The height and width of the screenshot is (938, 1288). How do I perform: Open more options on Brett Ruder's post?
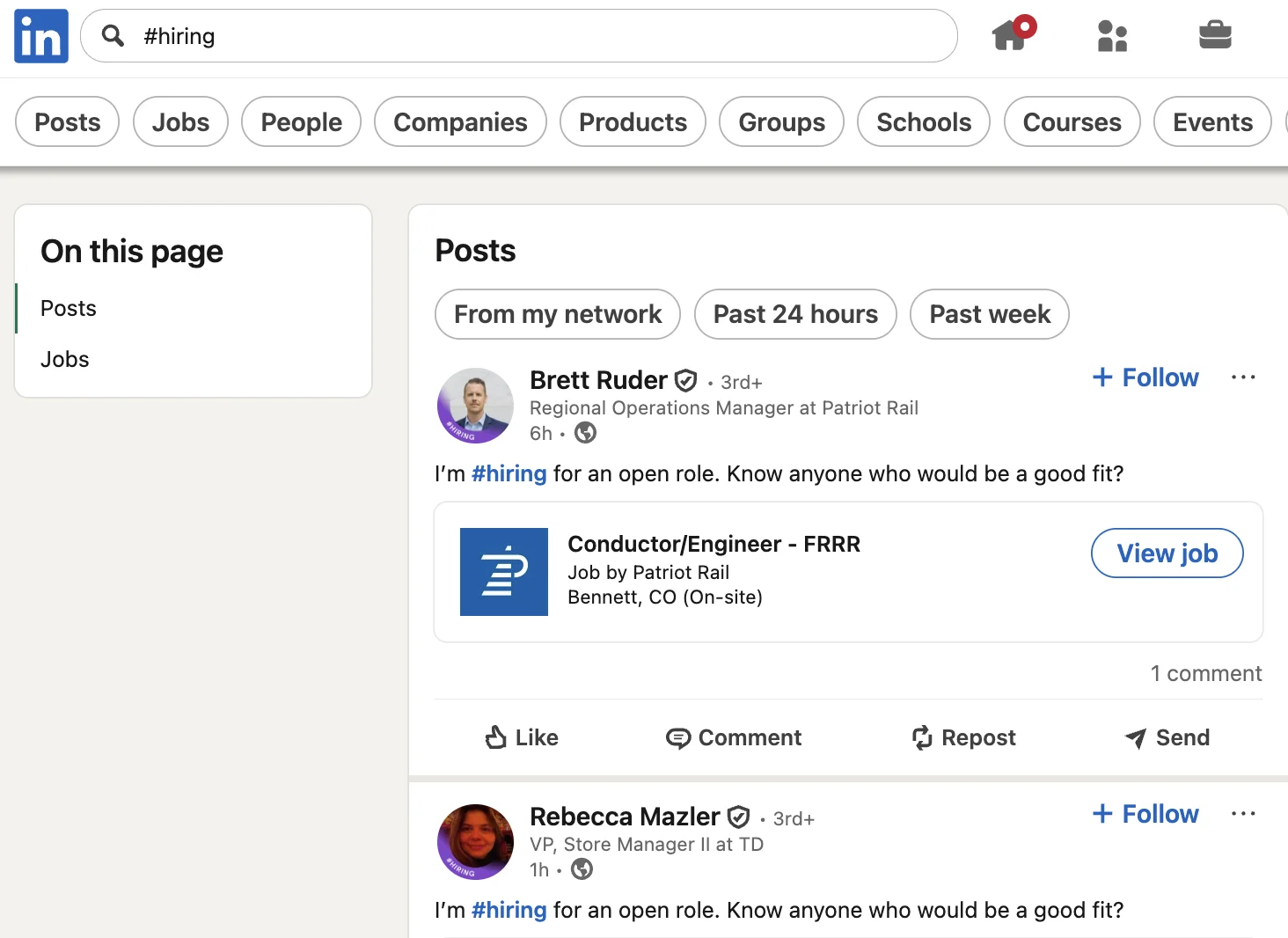1243,377
